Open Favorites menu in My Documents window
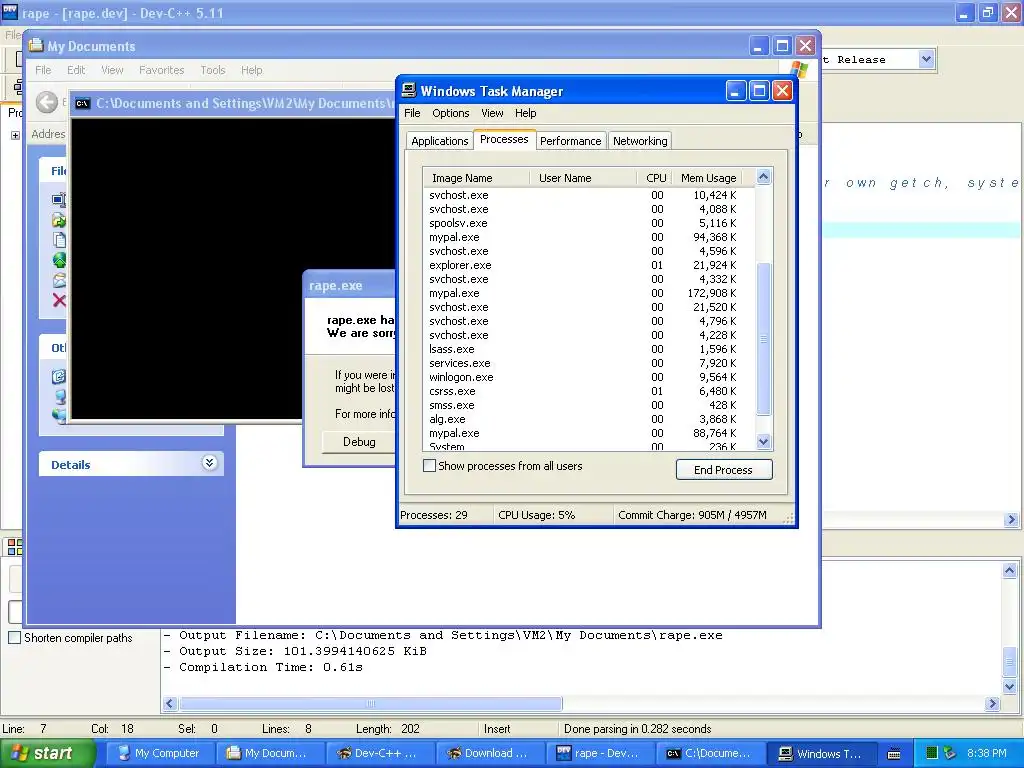The image size is (1024, 768). click(161, 70)
